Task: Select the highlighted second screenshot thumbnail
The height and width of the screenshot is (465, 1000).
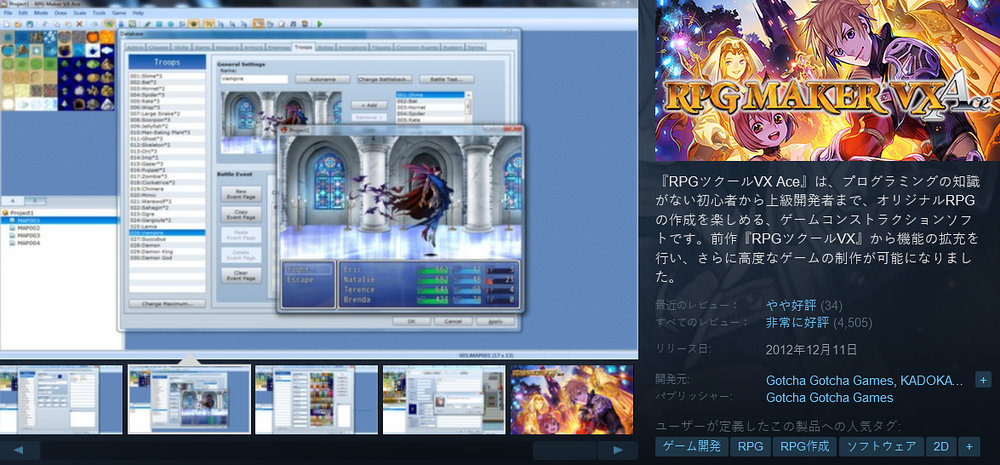Action: click(x=189, y=399)
